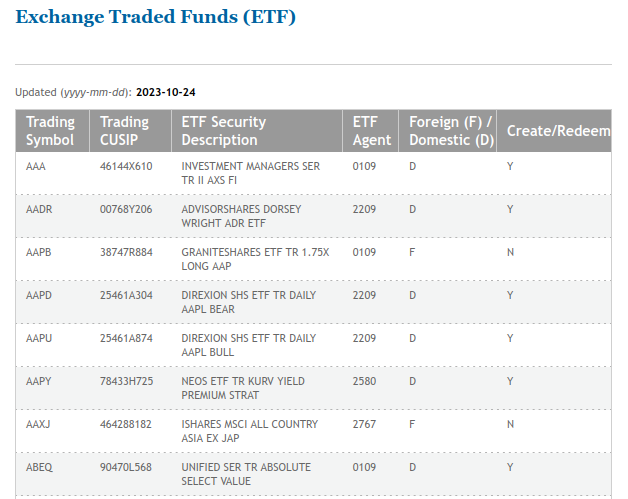Click CUSIP 38747R884 in the AAPB row

[126, 252]
